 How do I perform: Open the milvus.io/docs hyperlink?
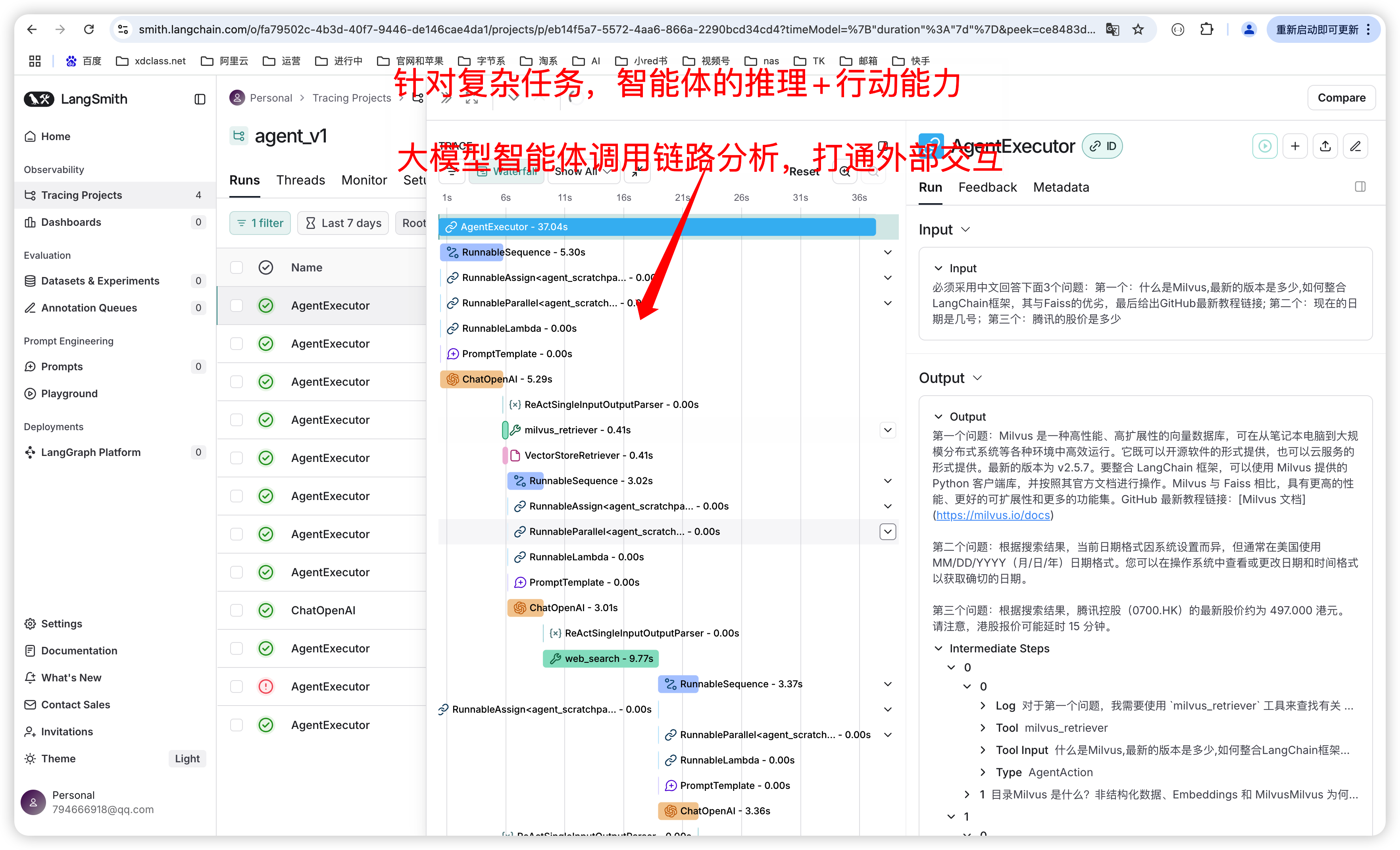tap(992, 515)
